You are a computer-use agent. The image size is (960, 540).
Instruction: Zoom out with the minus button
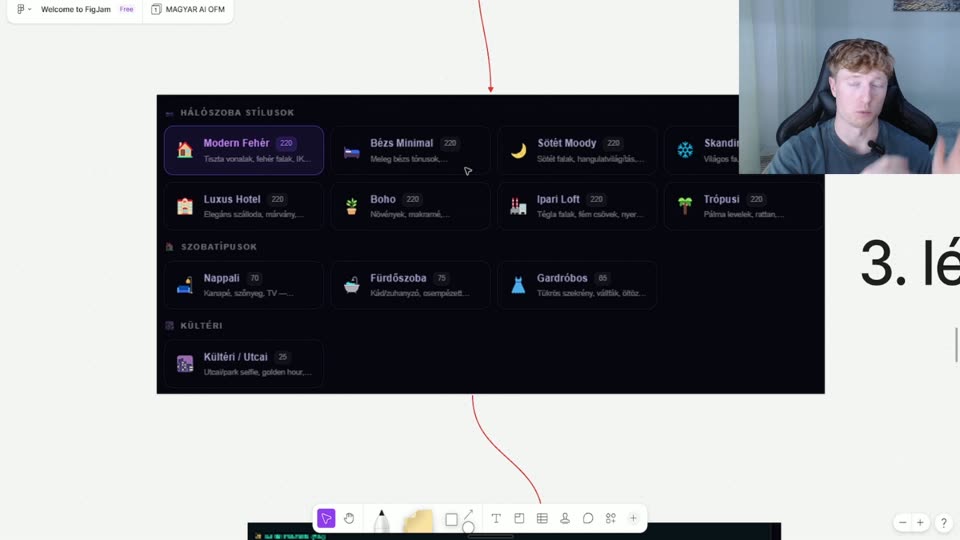click(902, 522)
